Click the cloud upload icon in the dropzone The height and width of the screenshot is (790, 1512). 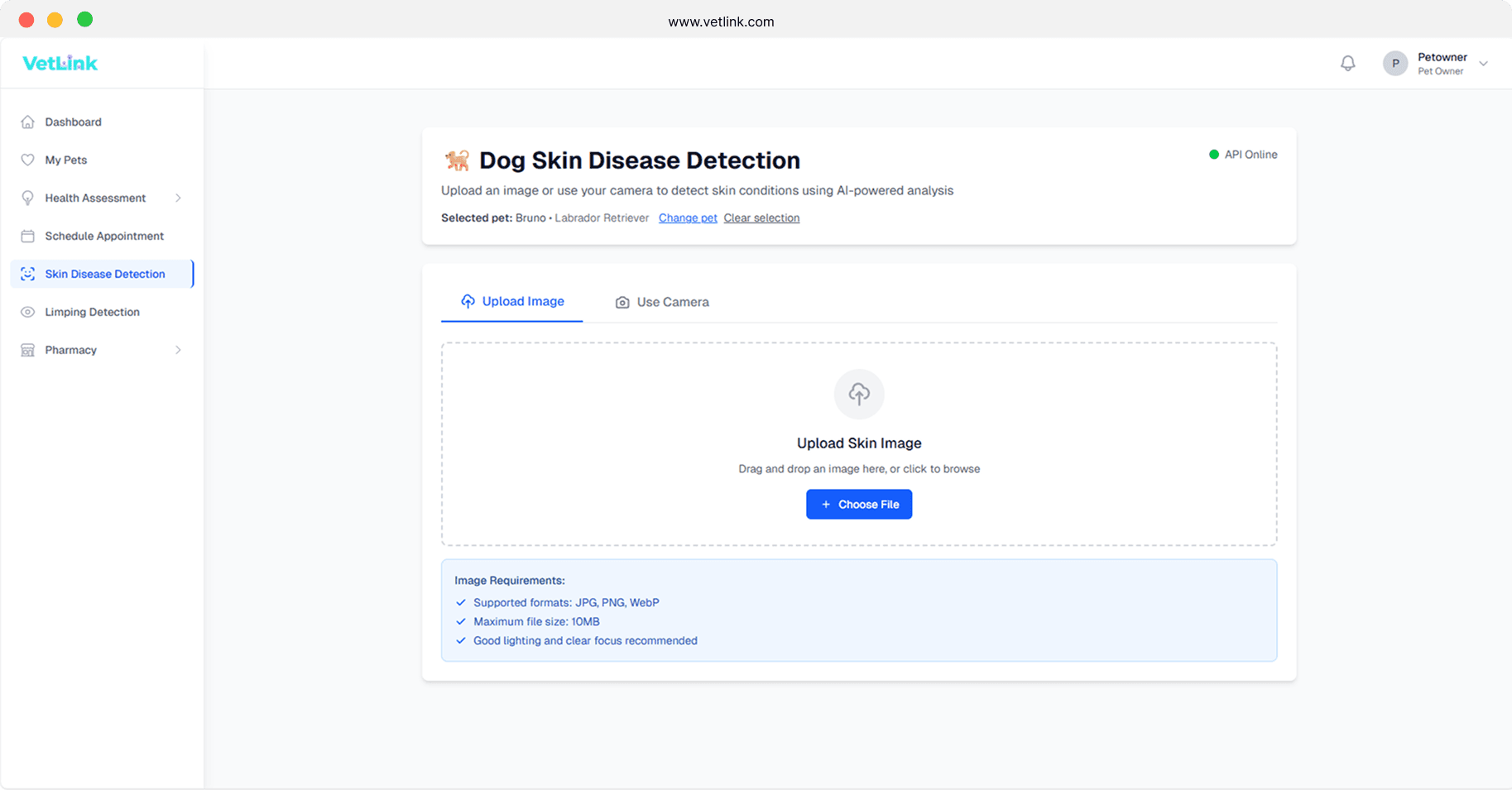[x=859, y=395]
